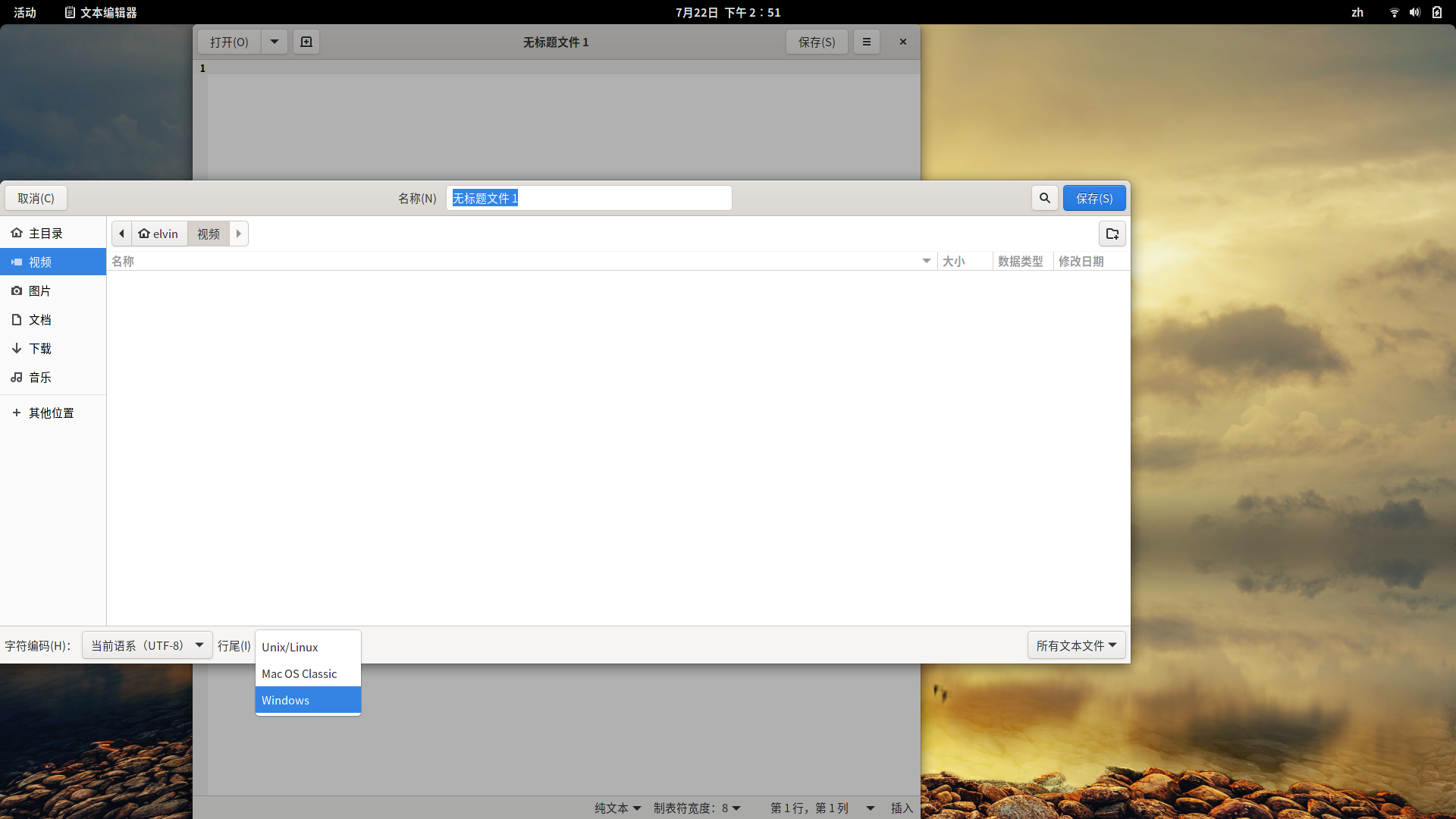Viewport: 1456px width, 819px height.
Task: Expand the character encoding UTF-8 dropdown
Action: (146, 645)
